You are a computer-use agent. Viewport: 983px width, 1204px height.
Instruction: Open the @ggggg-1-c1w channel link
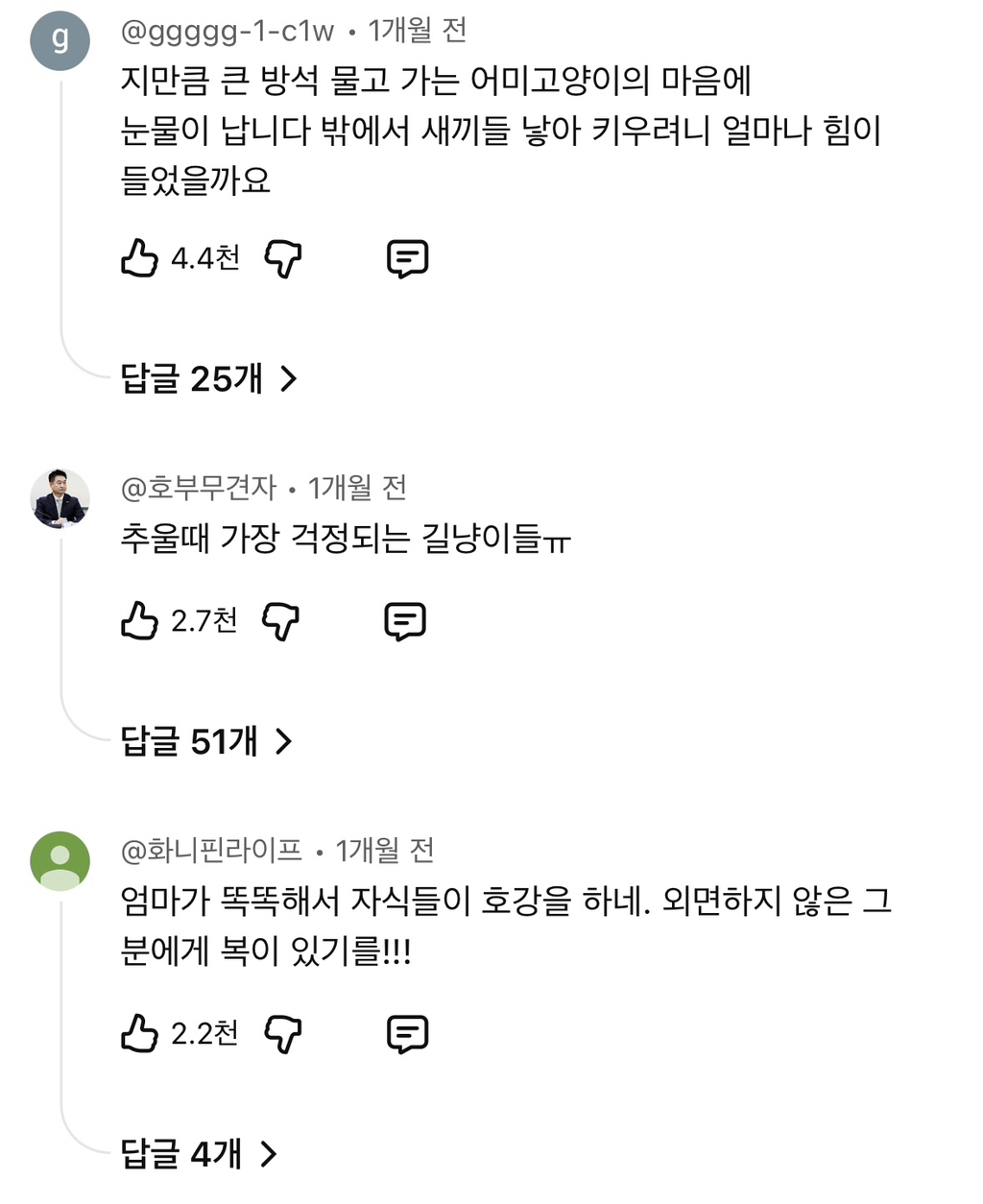[228, 32]
